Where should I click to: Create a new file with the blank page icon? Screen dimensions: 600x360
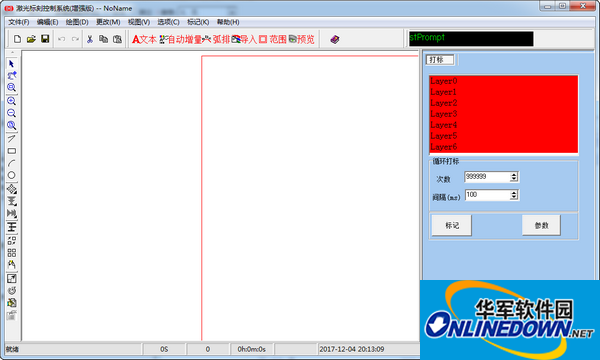[x=17, y=39]
